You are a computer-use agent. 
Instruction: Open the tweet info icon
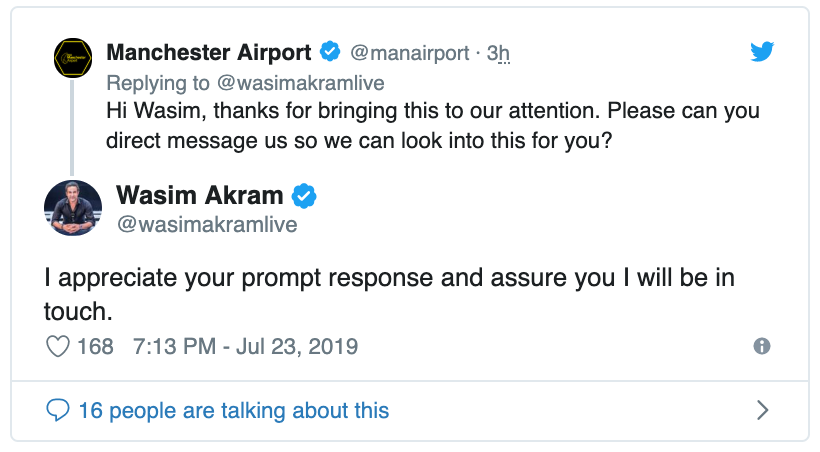(762, 347)
